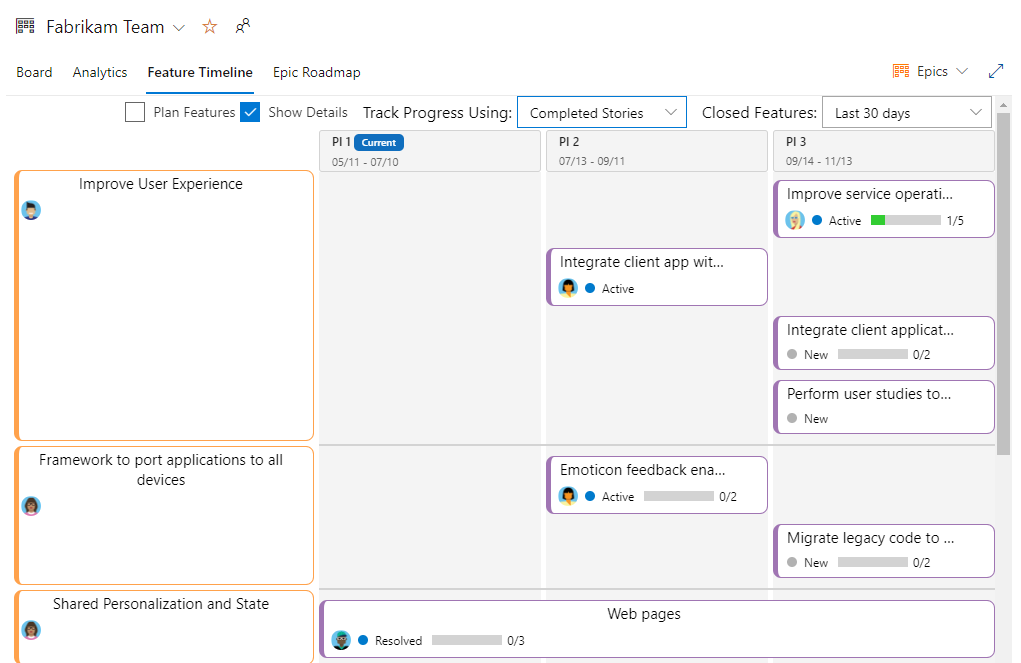The width and height of the screenshot is (1021, 663).
Task: Click the Fabrikam Team board grid icon
Action: 25,27
